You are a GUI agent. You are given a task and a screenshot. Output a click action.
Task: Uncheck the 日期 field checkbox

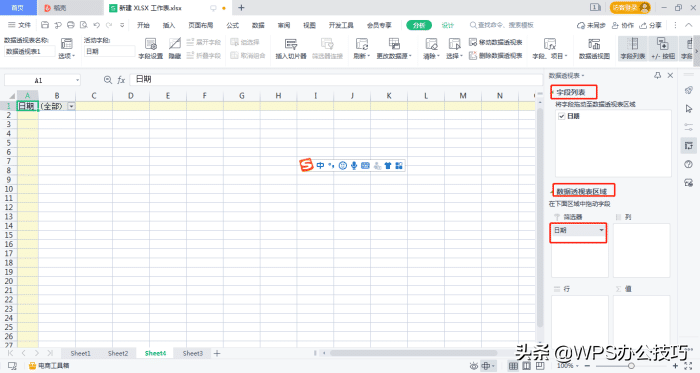coord(562,116)
